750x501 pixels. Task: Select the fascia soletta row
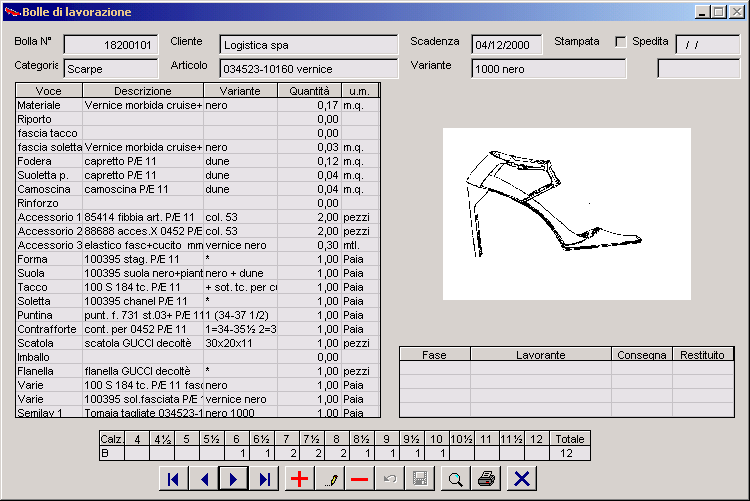tap(198, 147)
